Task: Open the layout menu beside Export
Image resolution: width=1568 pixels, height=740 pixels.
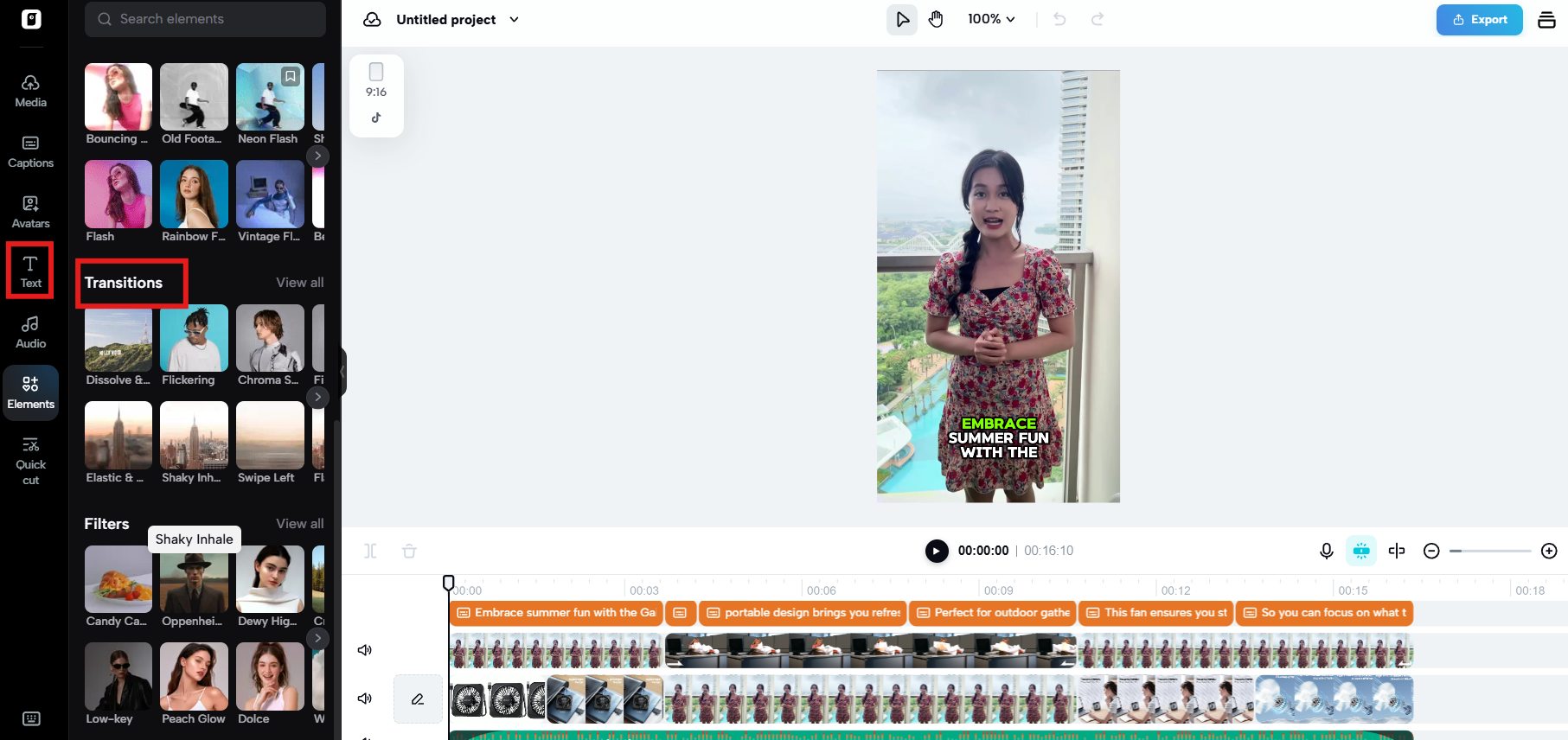Action: [1546, 20]
